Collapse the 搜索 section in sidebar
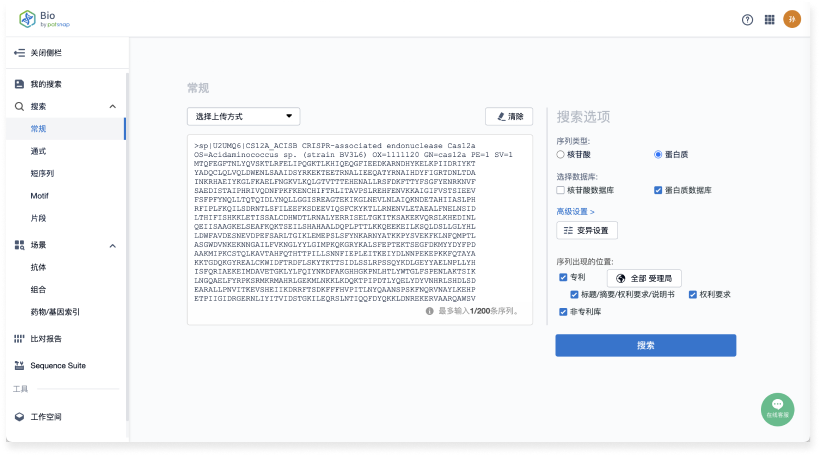Screen dimensions: 821x456 pos(112,106)
